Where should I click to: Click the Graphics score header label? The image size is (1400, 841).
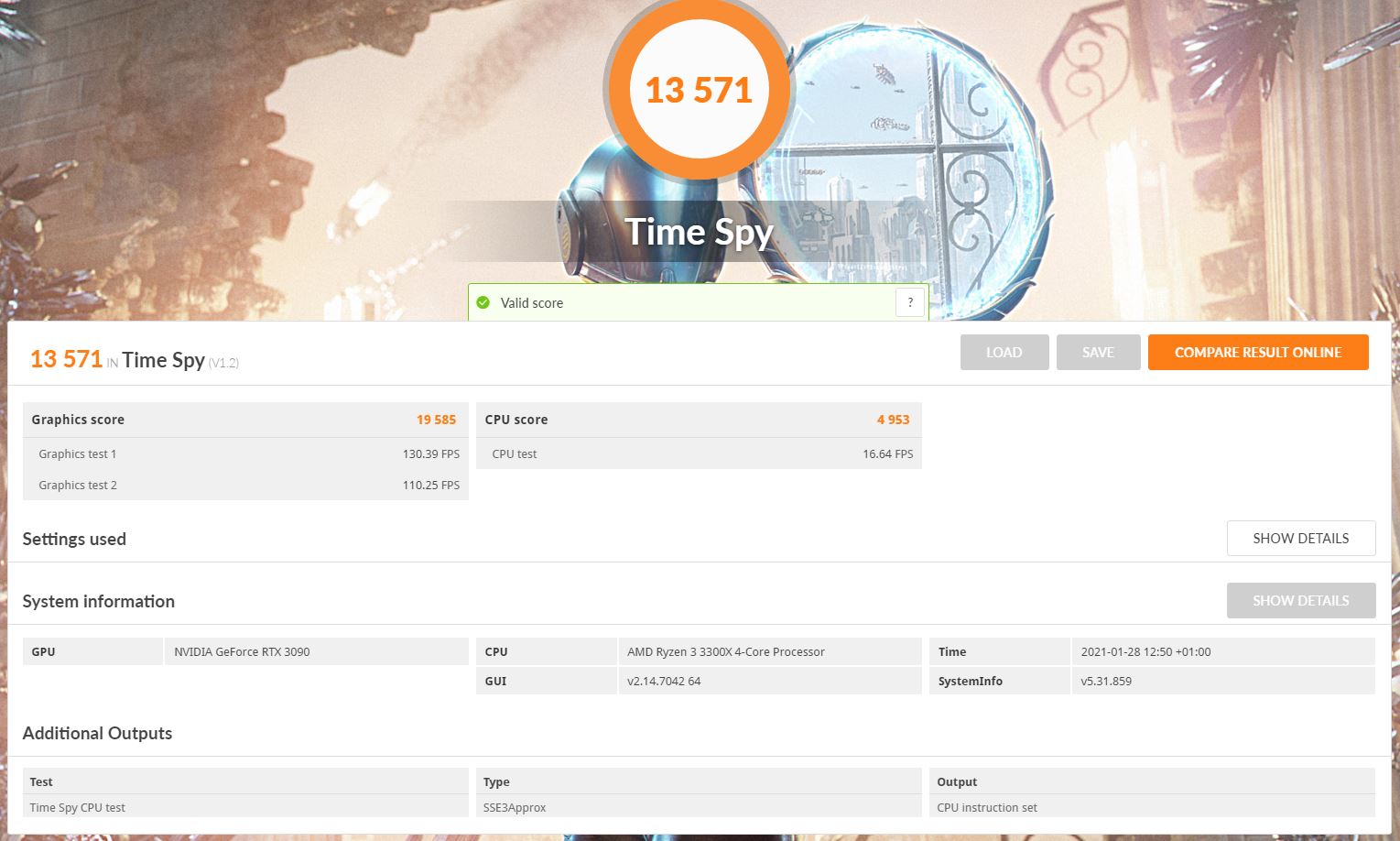tap(78, 420)
